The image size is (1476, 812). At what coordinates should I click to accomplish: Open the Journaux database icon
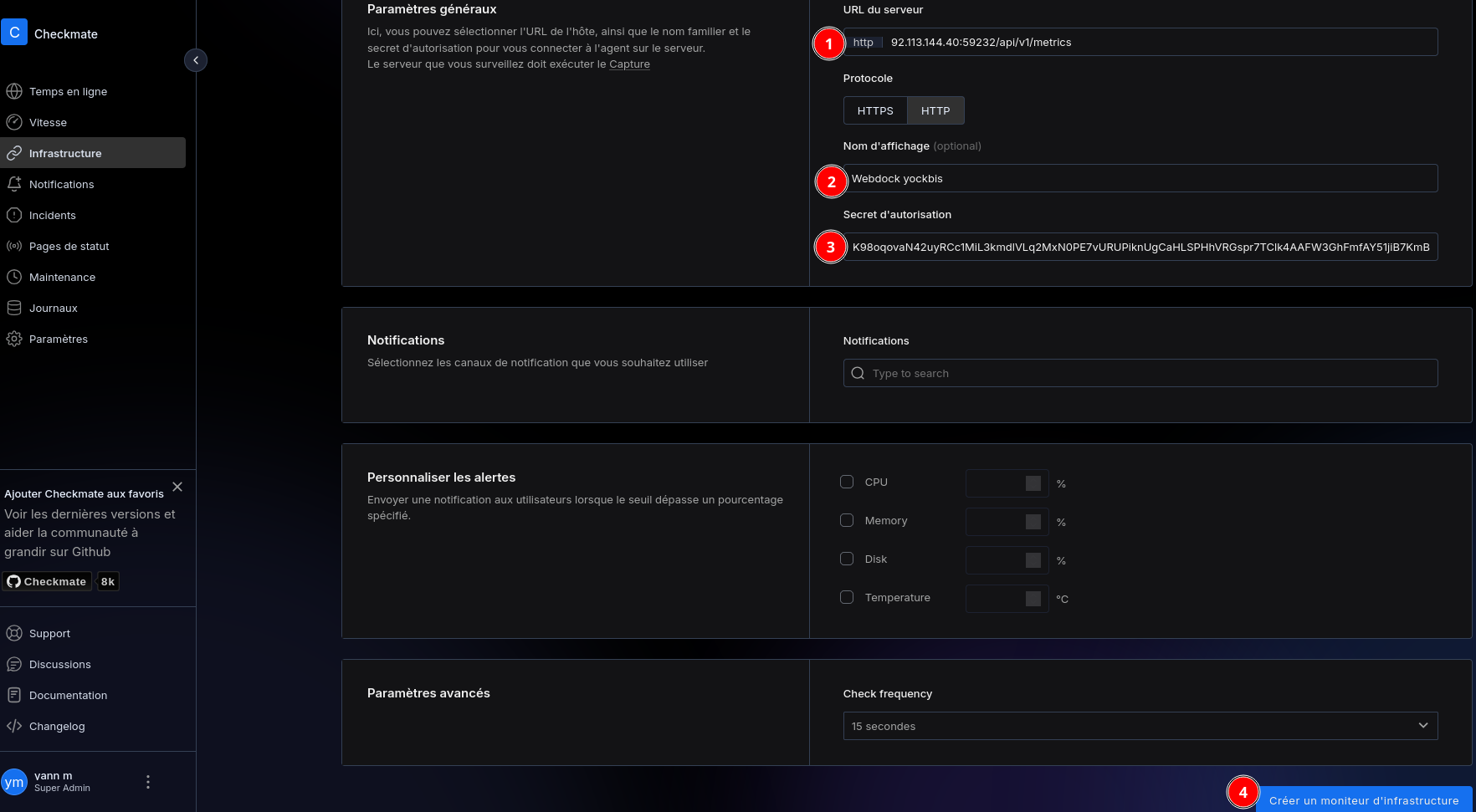click(14, 308)
